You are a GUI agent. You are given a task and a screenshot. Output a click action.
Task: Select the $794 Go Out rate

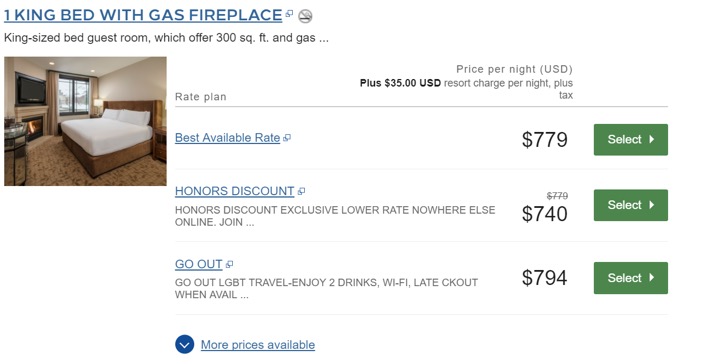[x=631, y=278]
